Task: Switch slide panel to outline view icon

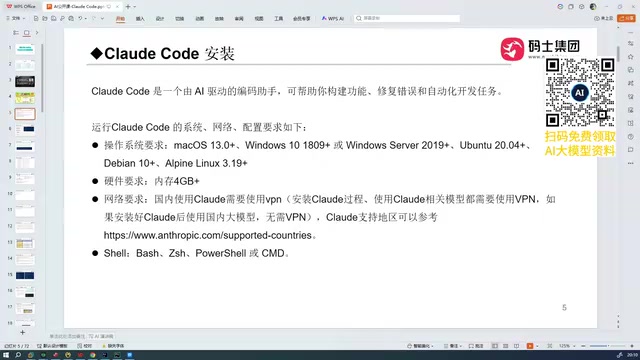Action: (x=16, y=33)
